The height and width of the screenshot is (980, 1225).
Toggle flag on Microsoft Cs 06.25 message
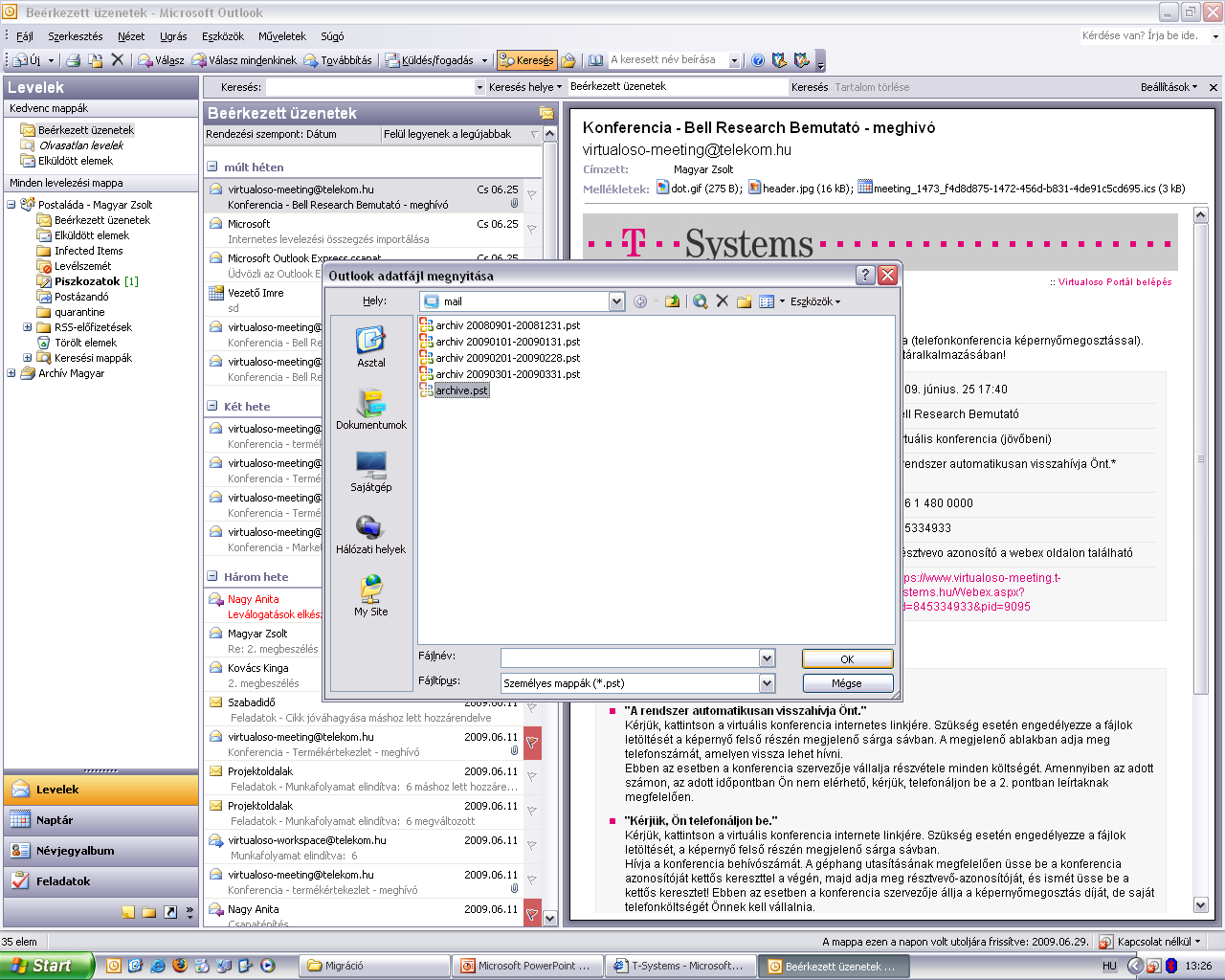pos(532,229)
